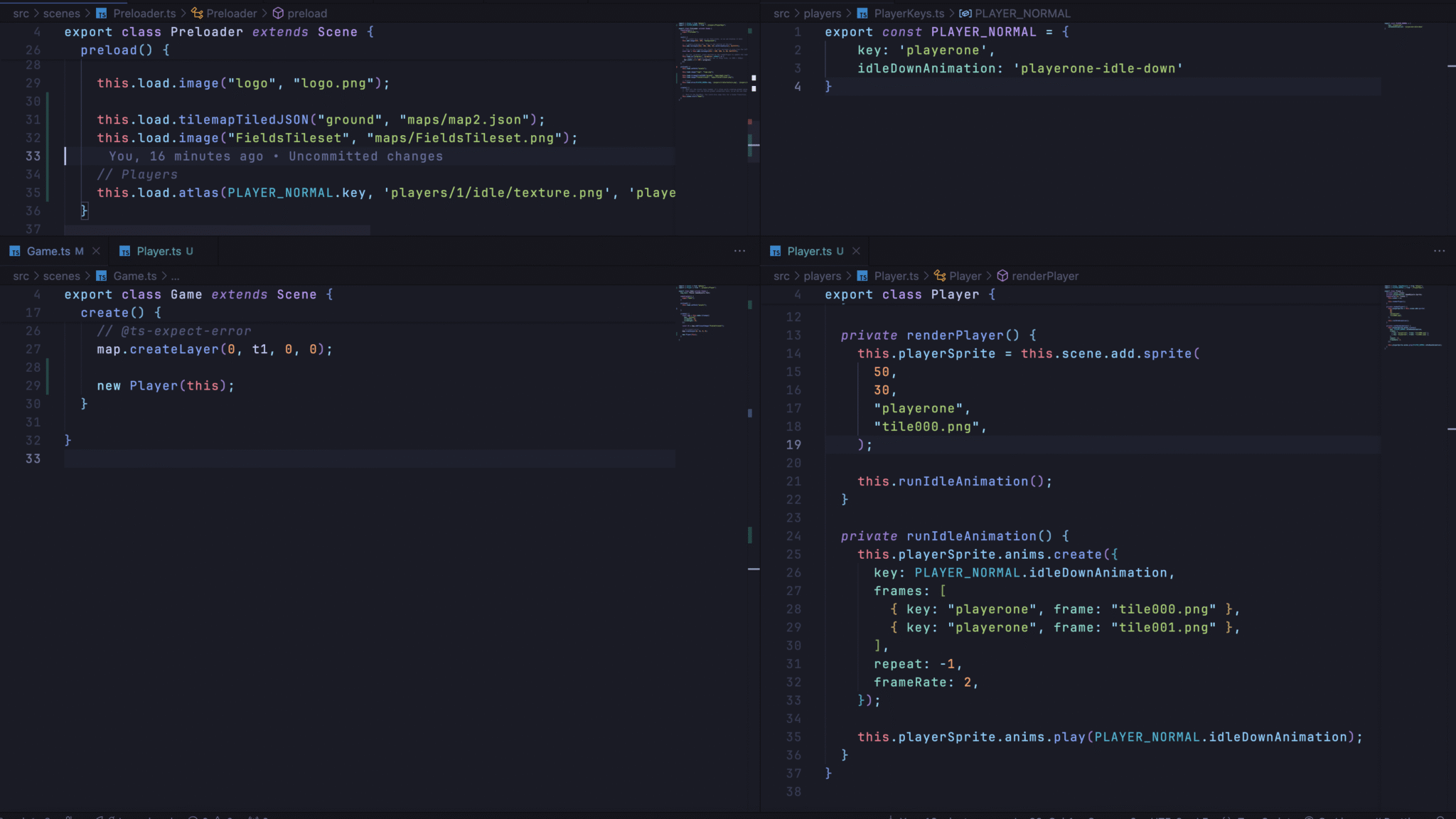Click sticky line 'export class Game extends Scene'
The height and width of the screenshot is (819, 1456).
[x=198, y=294]
